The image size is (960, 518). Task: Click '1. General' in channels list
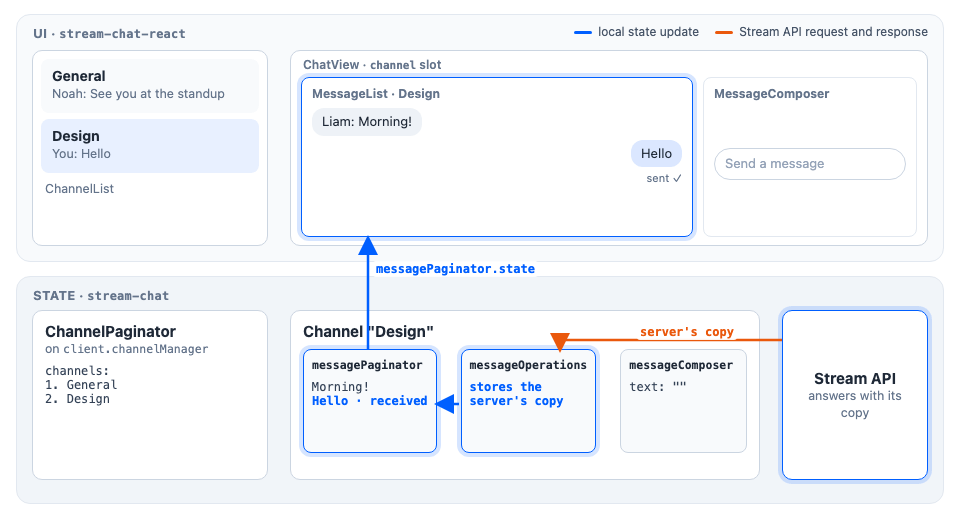(81, 385)
